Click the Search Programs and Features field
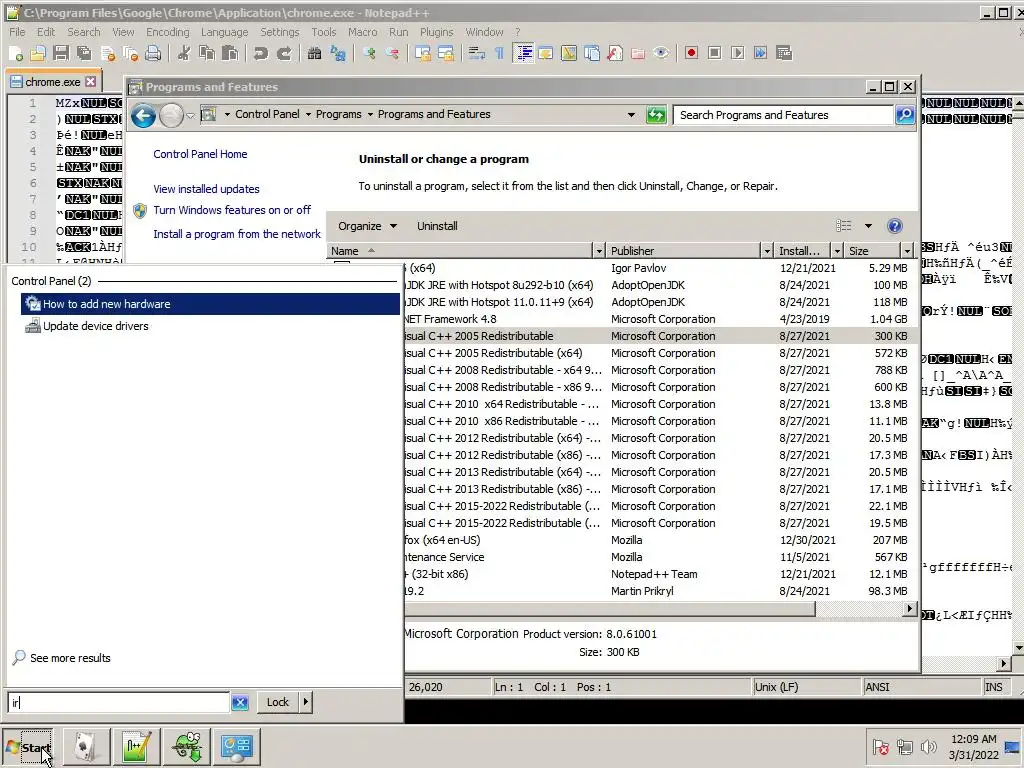This screenshot has height=768, width=1024. coord(783,115)
